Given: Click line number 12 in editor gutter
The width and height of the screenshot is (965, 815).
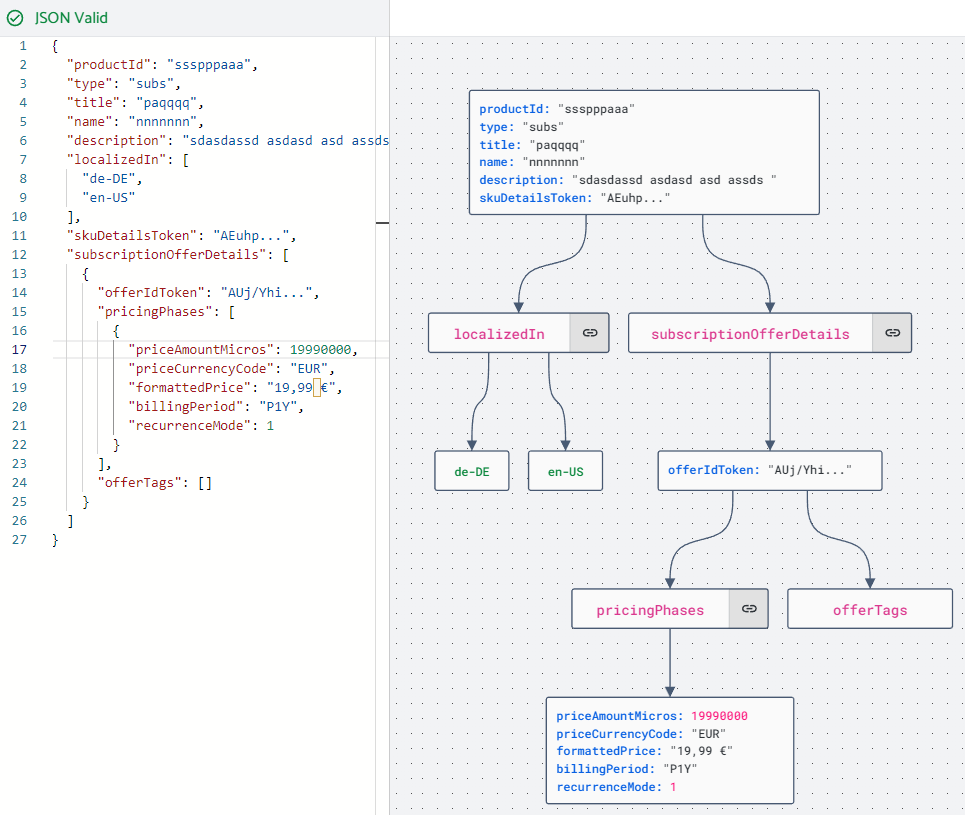Looking at the screenshot, I should click(20, 255).
